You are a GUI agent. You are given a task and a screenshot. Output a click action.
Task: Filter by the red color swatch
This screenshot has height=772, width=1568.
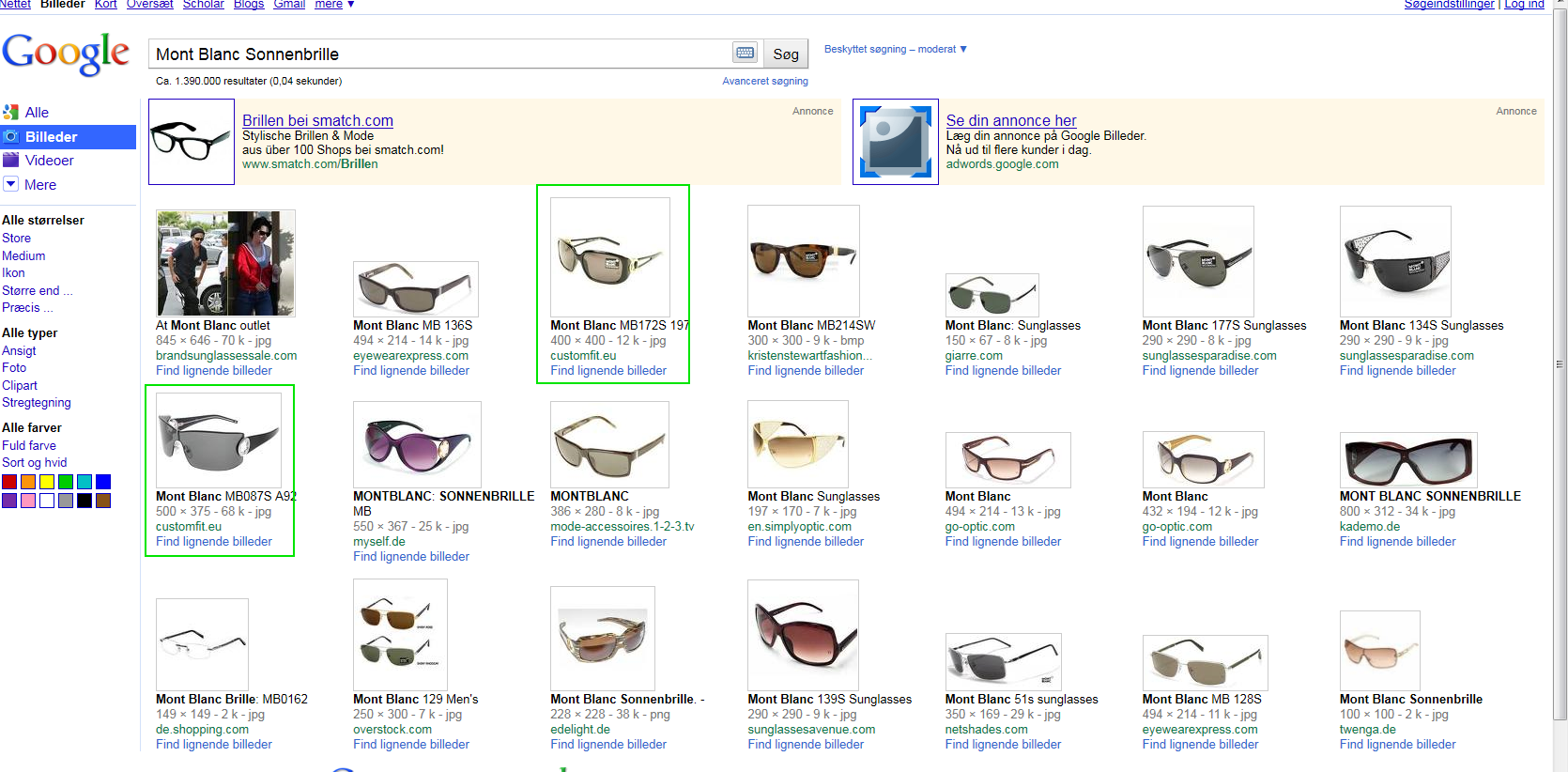point(9,482)
